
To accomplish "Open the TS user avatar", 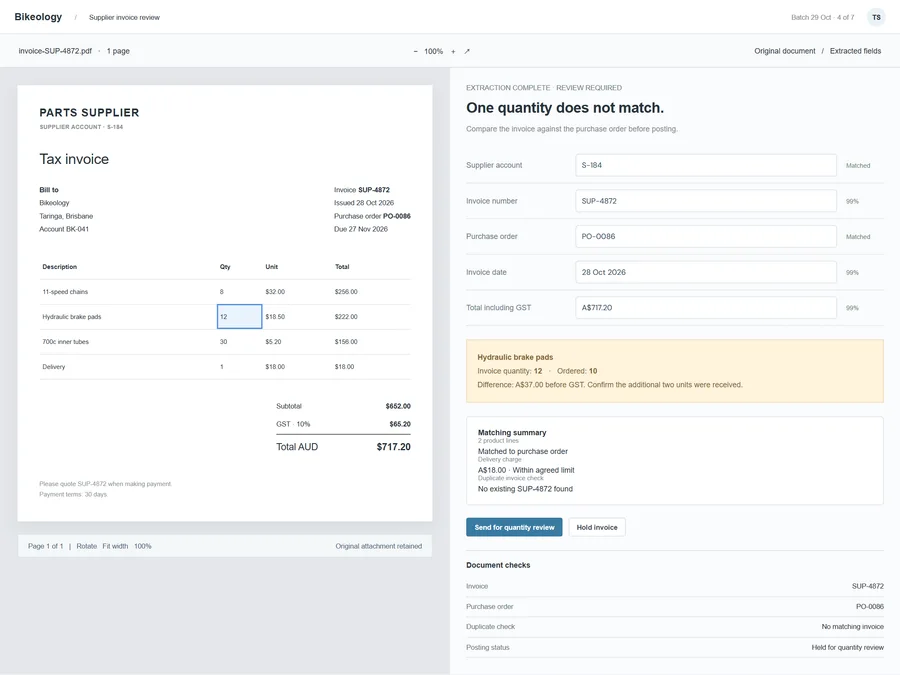I will point(876,17).
